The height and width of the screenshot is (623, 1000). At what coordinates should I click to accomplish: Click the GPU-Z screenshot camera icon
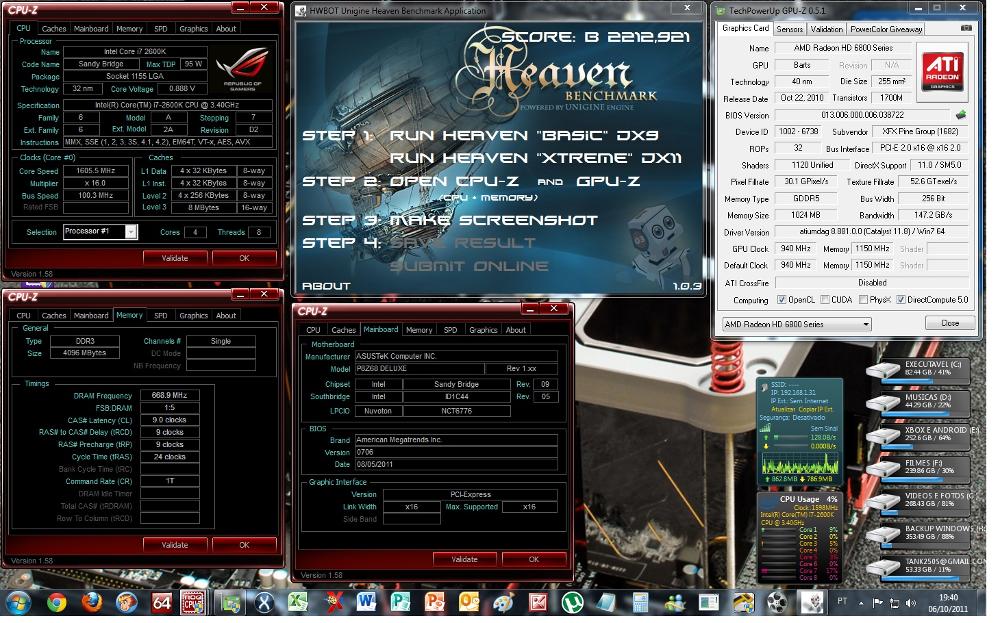[x=966, y=28]
